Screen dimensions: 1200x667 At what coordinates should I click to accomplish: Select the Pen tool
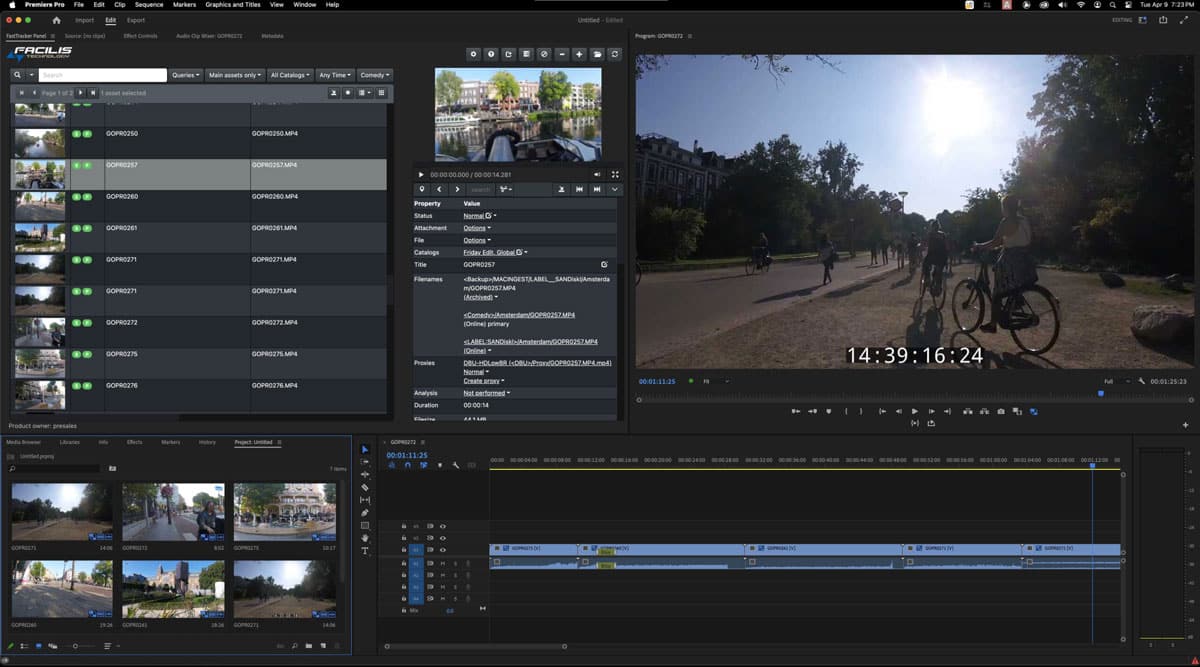(364, 513)
